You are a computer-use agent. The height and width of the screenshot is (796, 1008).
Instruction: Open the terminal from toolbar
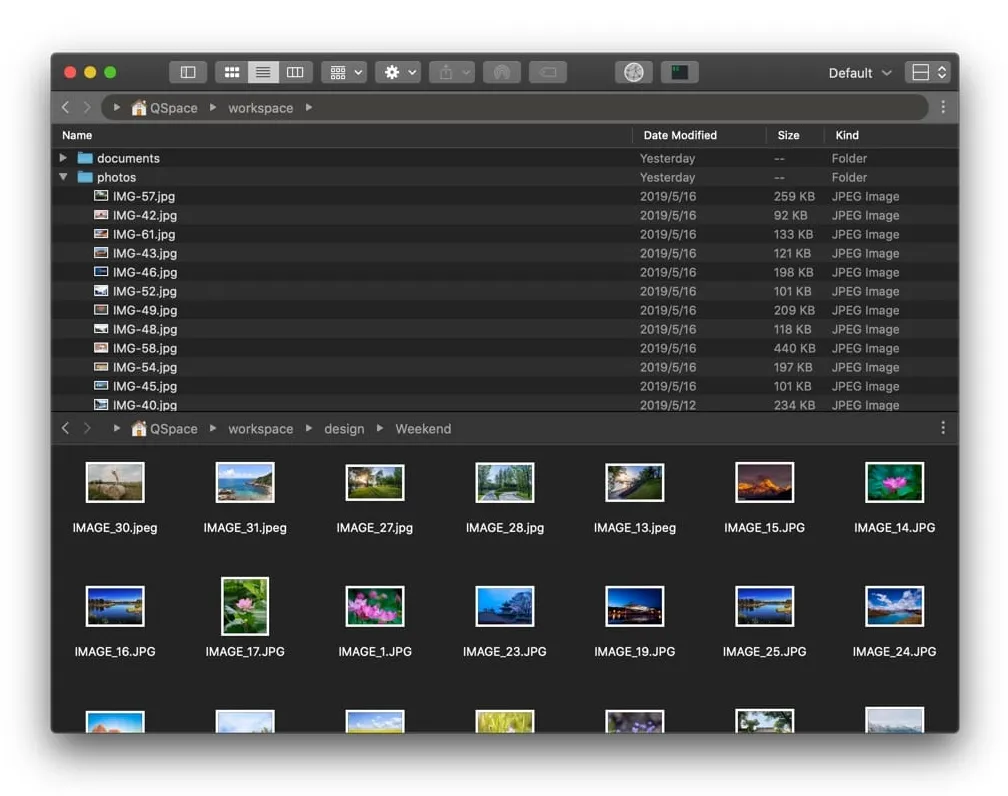coord(680,72)
